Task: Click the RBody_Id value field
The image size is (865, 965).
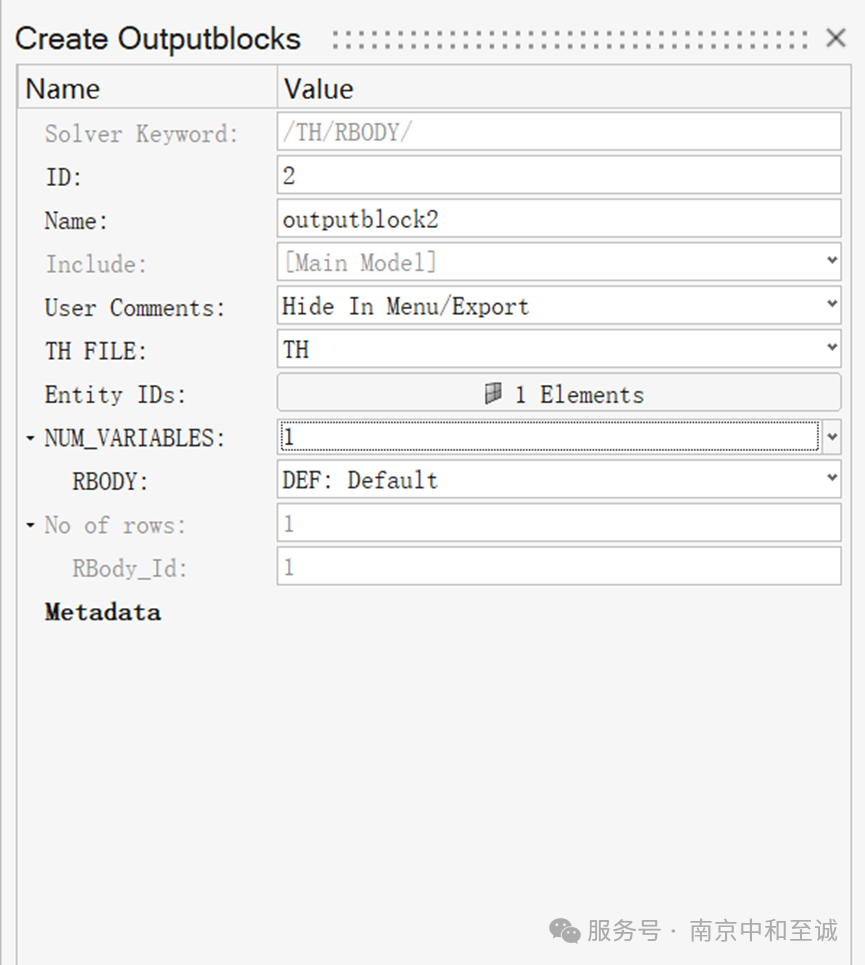Action: (x=559, y=566)
